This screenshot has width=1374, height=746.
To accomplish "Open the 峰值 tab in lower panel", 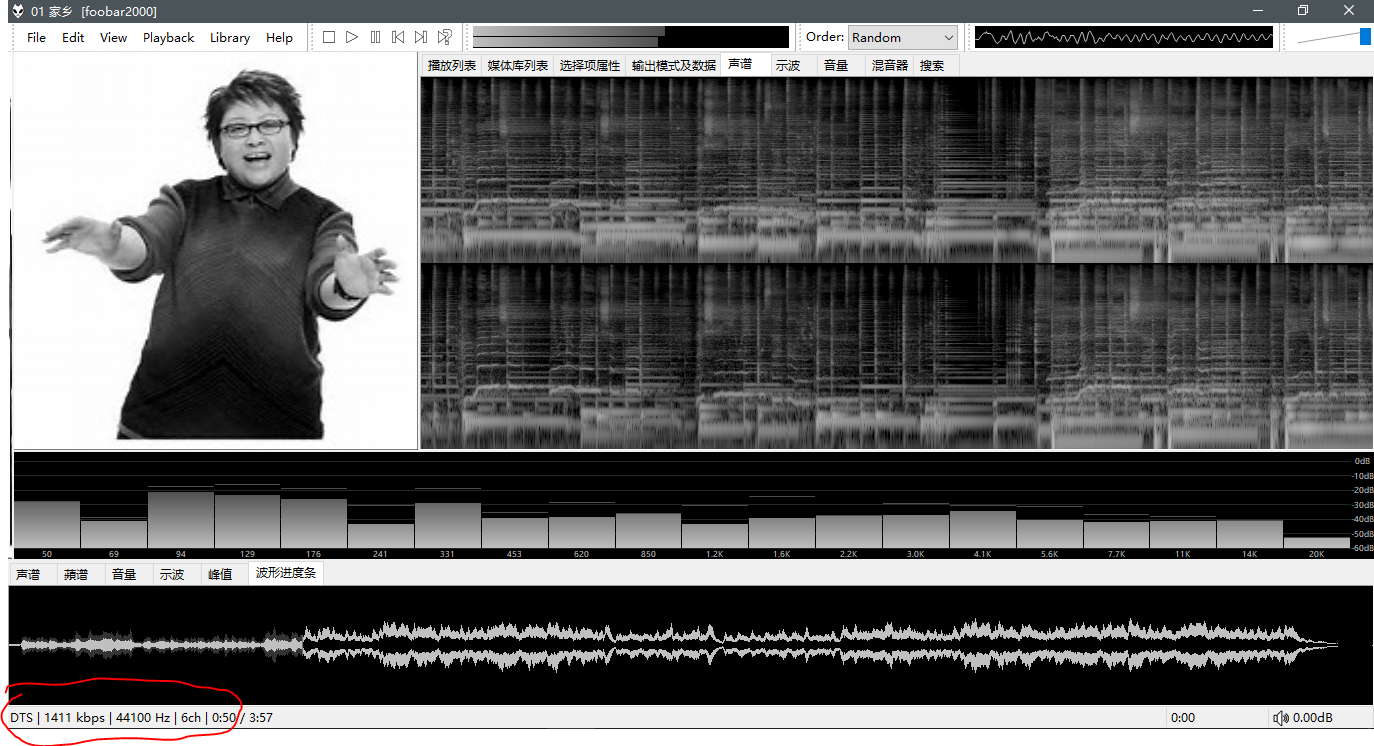I will coord(220,575).
